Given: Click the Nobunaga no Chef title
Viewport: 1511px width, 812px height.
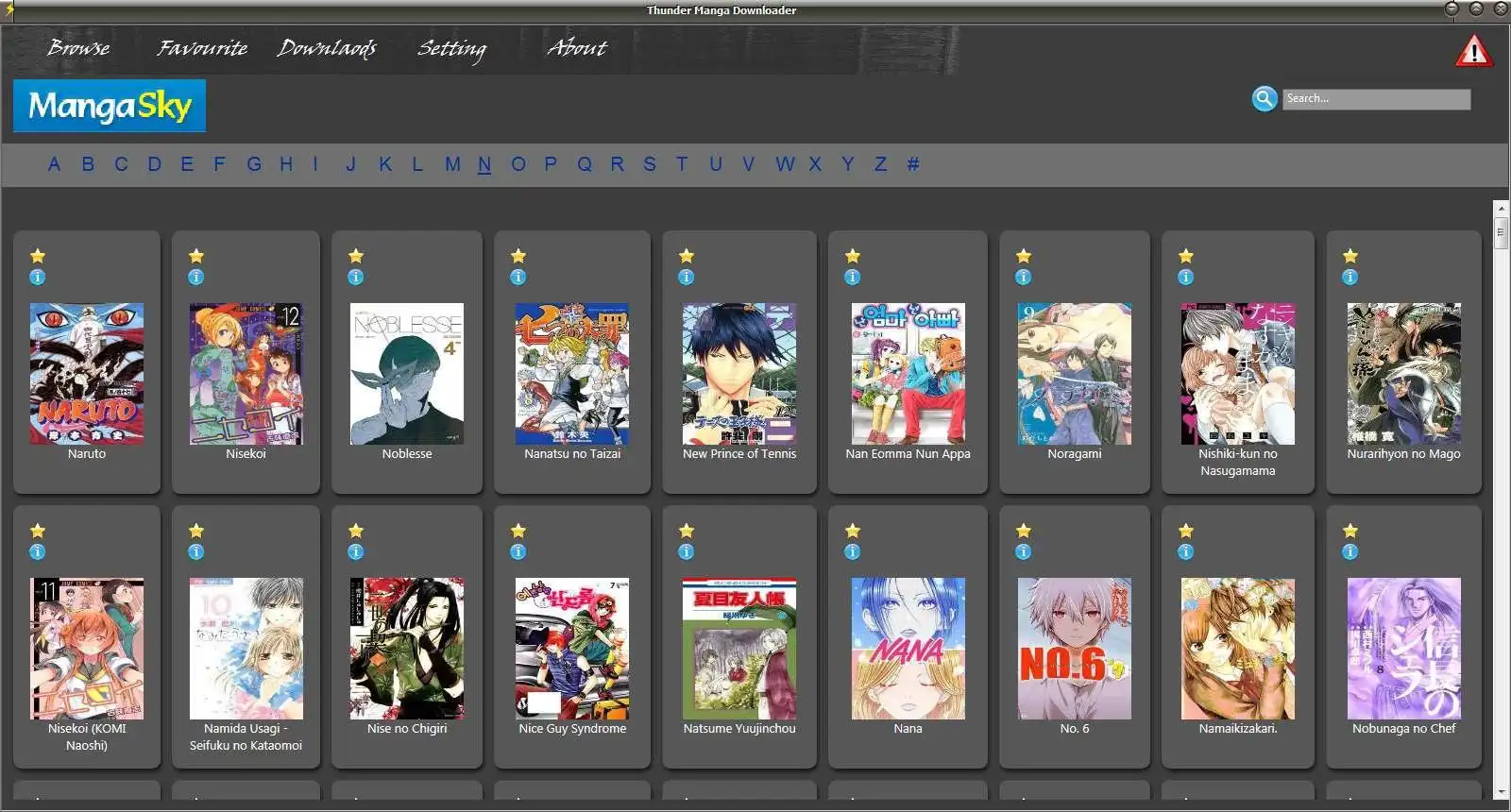Looking at the screenshot, I should [1403, 729].
